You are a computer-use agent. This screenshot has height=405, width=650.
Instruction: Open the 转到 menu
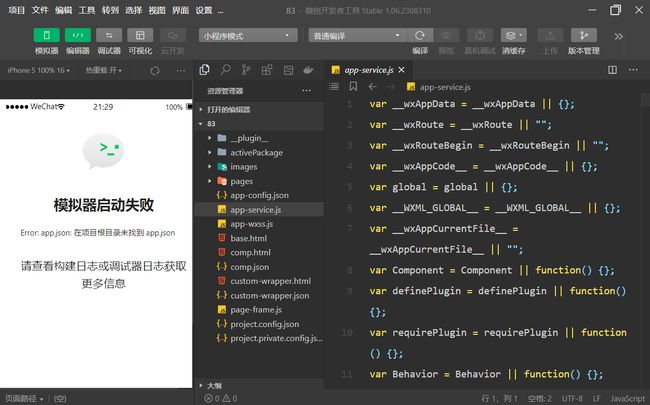coord(110,10)
